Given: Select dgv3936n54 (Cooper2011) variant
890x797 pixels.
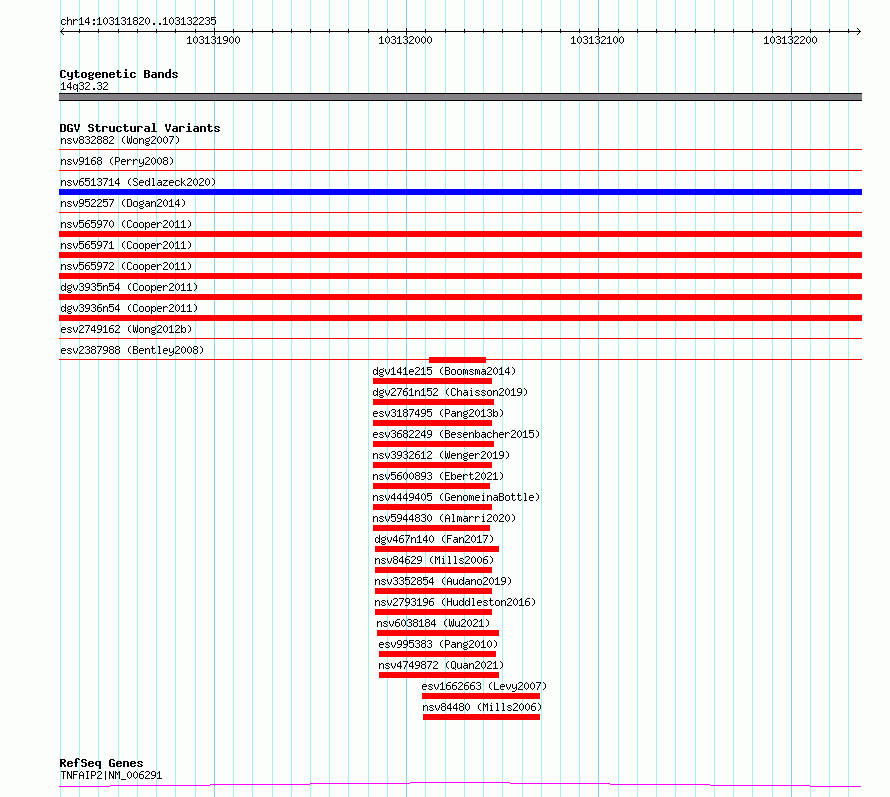Looking at the screenshot, I should (129, 308).
